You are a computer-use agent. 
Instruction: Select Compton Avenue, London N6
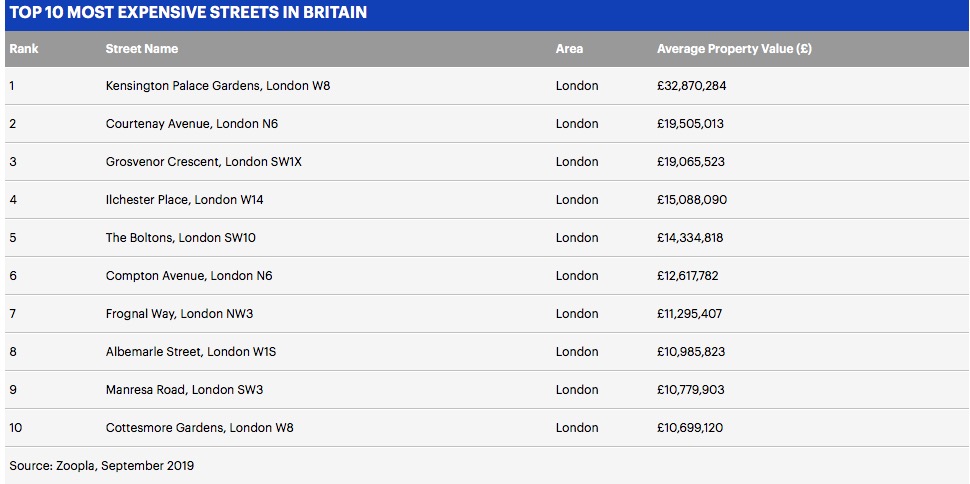tap(189, 275)
